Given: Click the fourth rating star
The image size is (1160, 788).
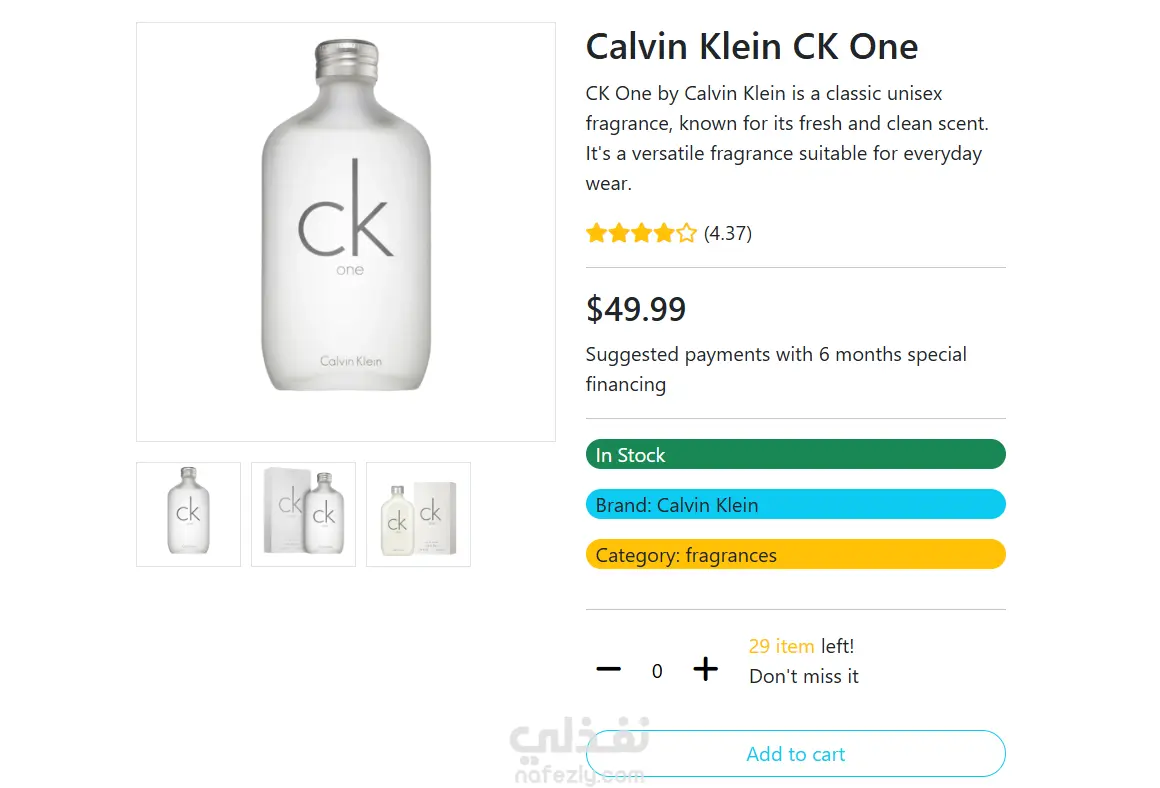Looking at the screenshot, I should pyautogui.click(x=663, y=234).
